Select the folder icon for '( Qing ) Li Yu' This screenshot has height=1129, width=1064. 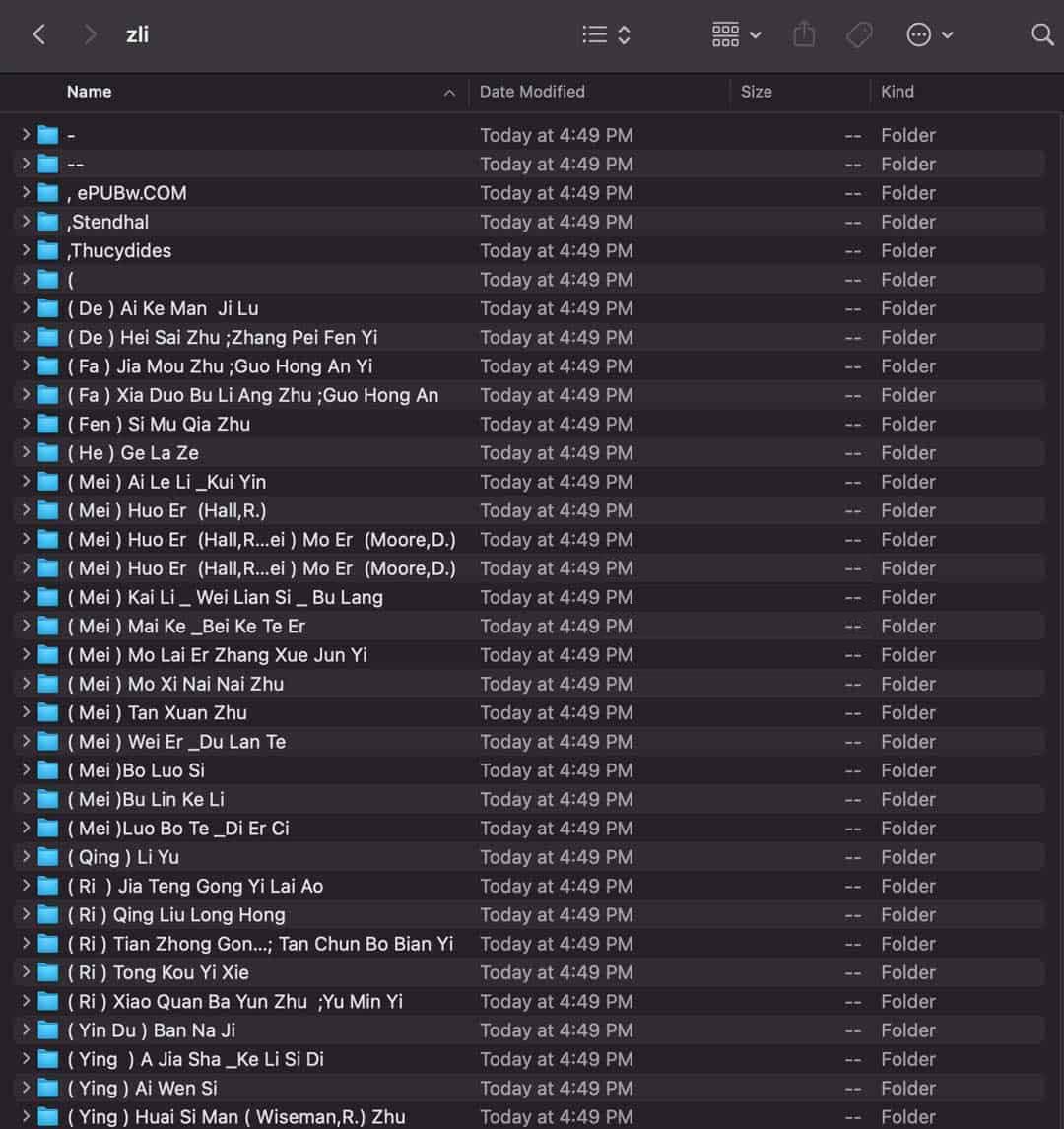pos(47,857)
